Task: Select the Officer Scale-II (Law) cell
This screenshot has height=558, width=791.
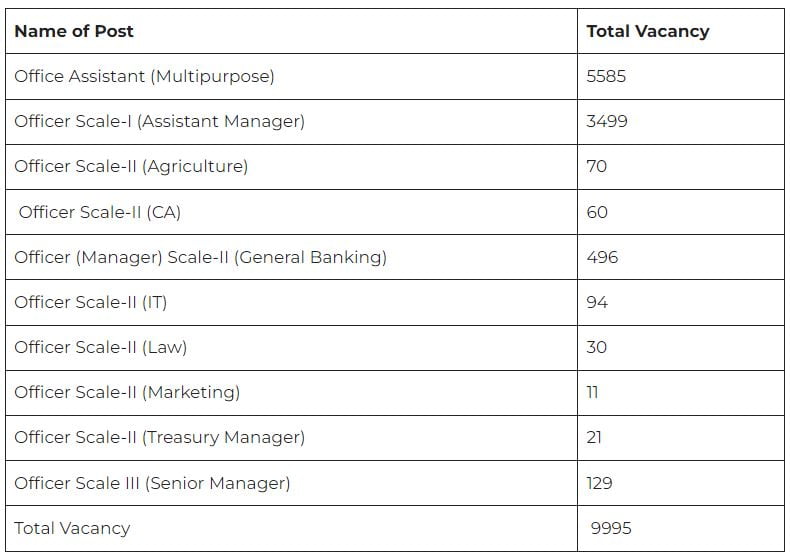Action: (100, 347)
